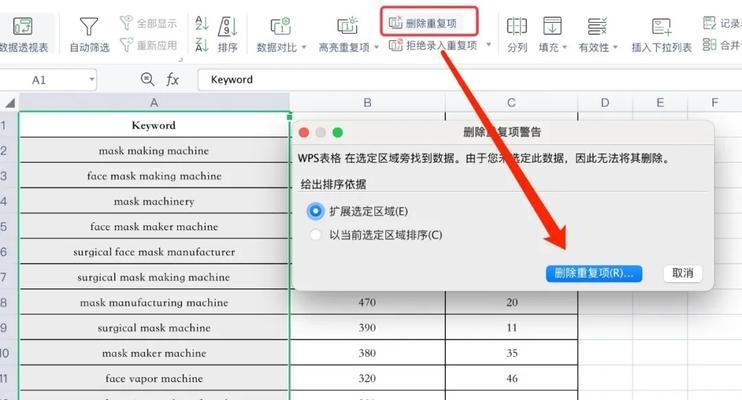Click cell 'face mask making machine'
Viewport: 742px width, 400px height.
[x=154, y=176]
